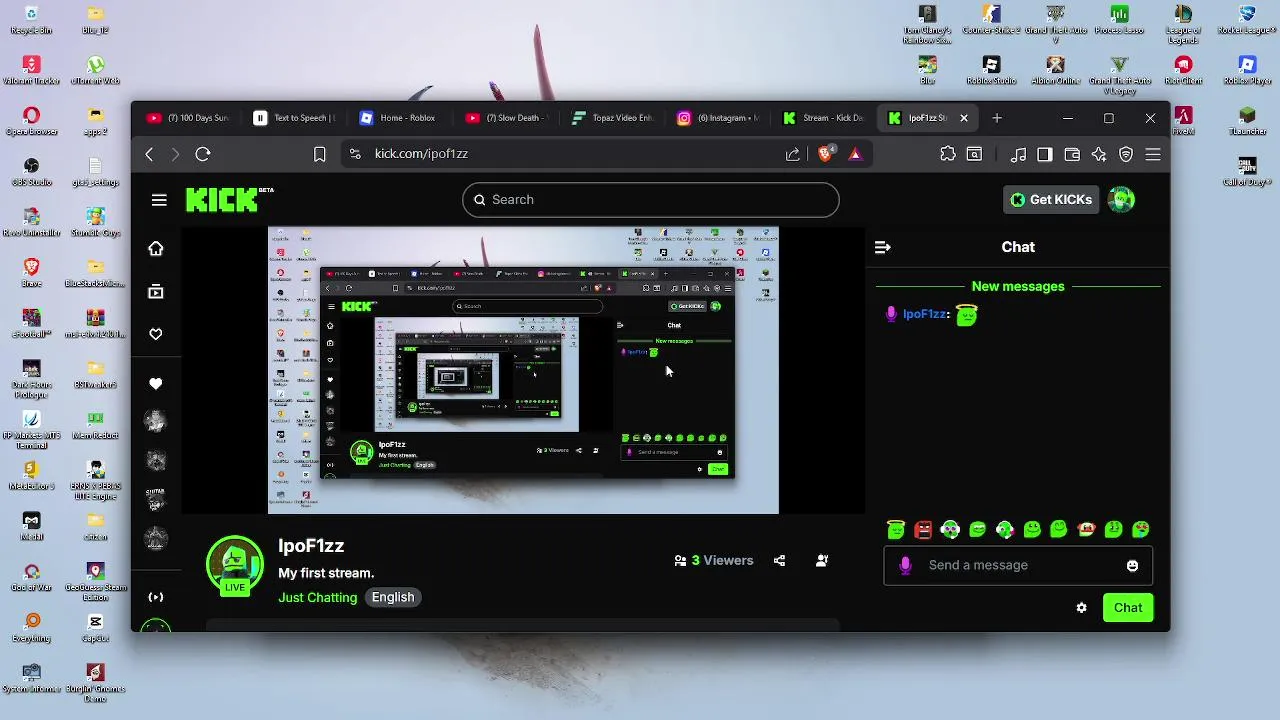Open Recycle Bin on desktop
The height and width of the screenshot is (720, 1280).
click(31, 20)
